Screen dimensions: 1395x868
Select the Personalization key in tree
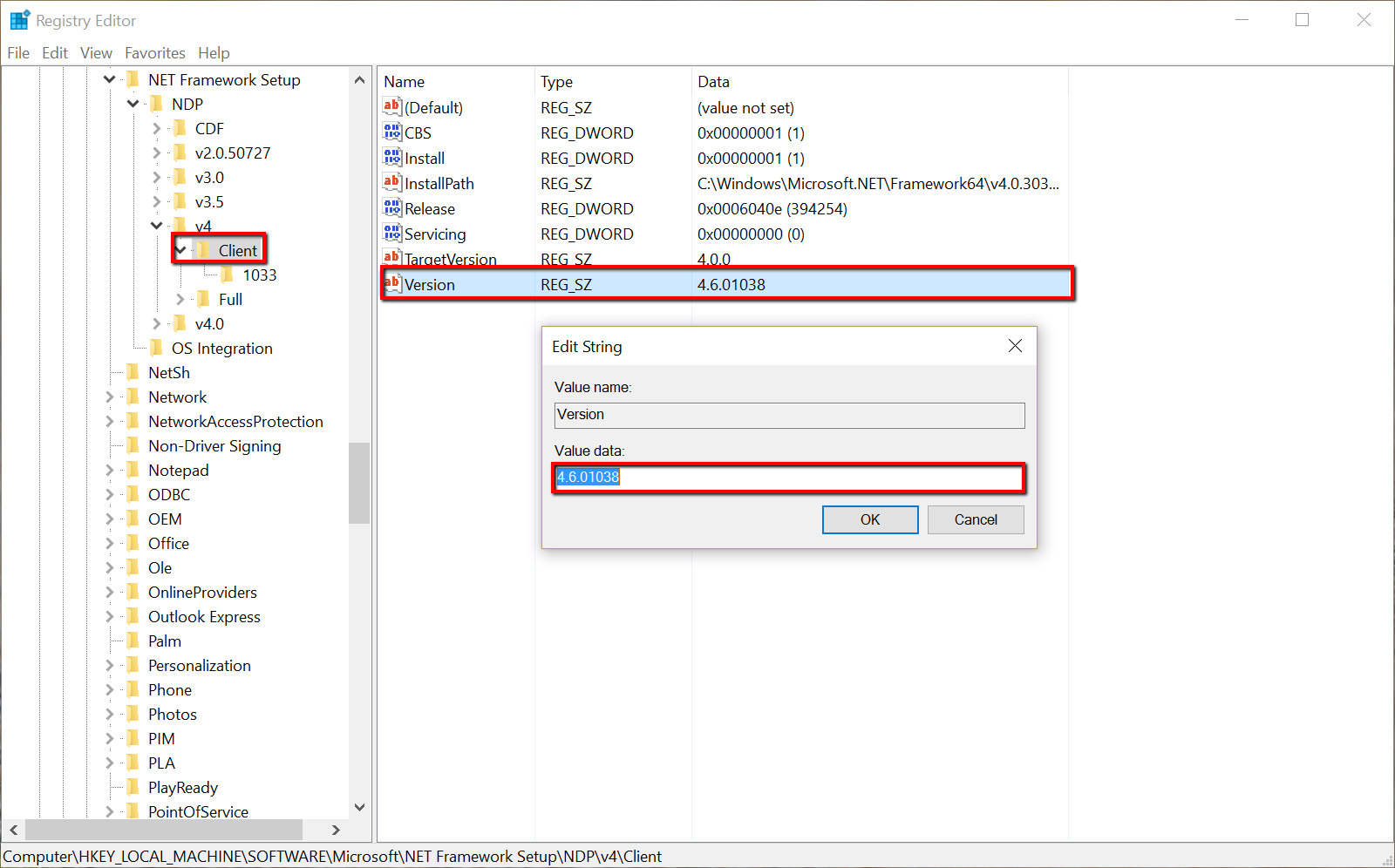point(199,666)
